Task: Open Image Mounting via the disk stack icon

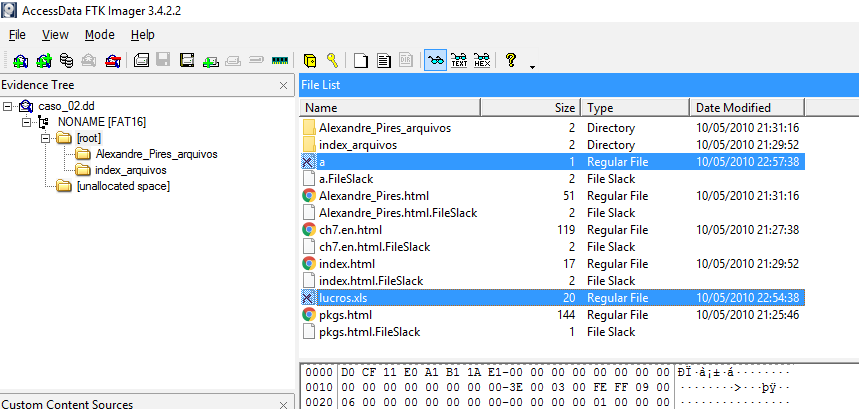Action: (66, 60)
